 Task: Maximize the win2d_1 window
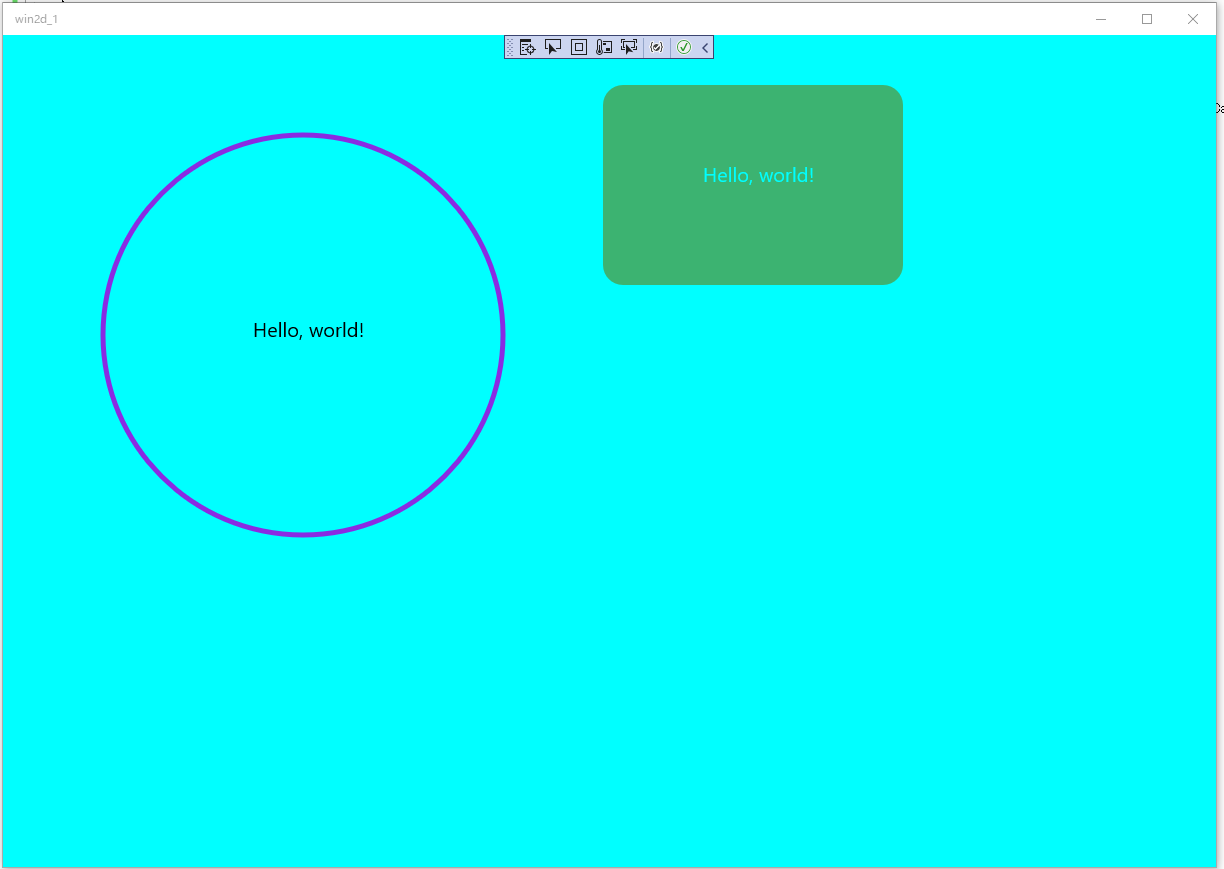coord(1147,19)
